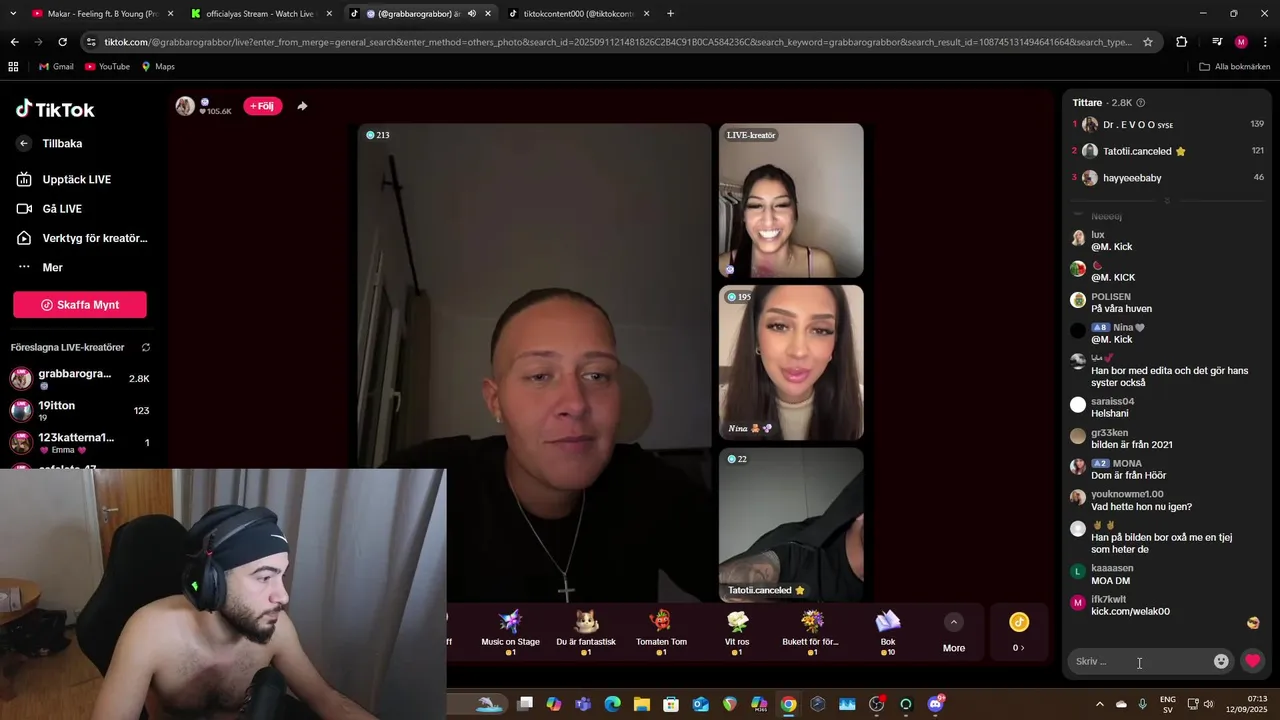Open the YouTube bookmark

point(107,67)
